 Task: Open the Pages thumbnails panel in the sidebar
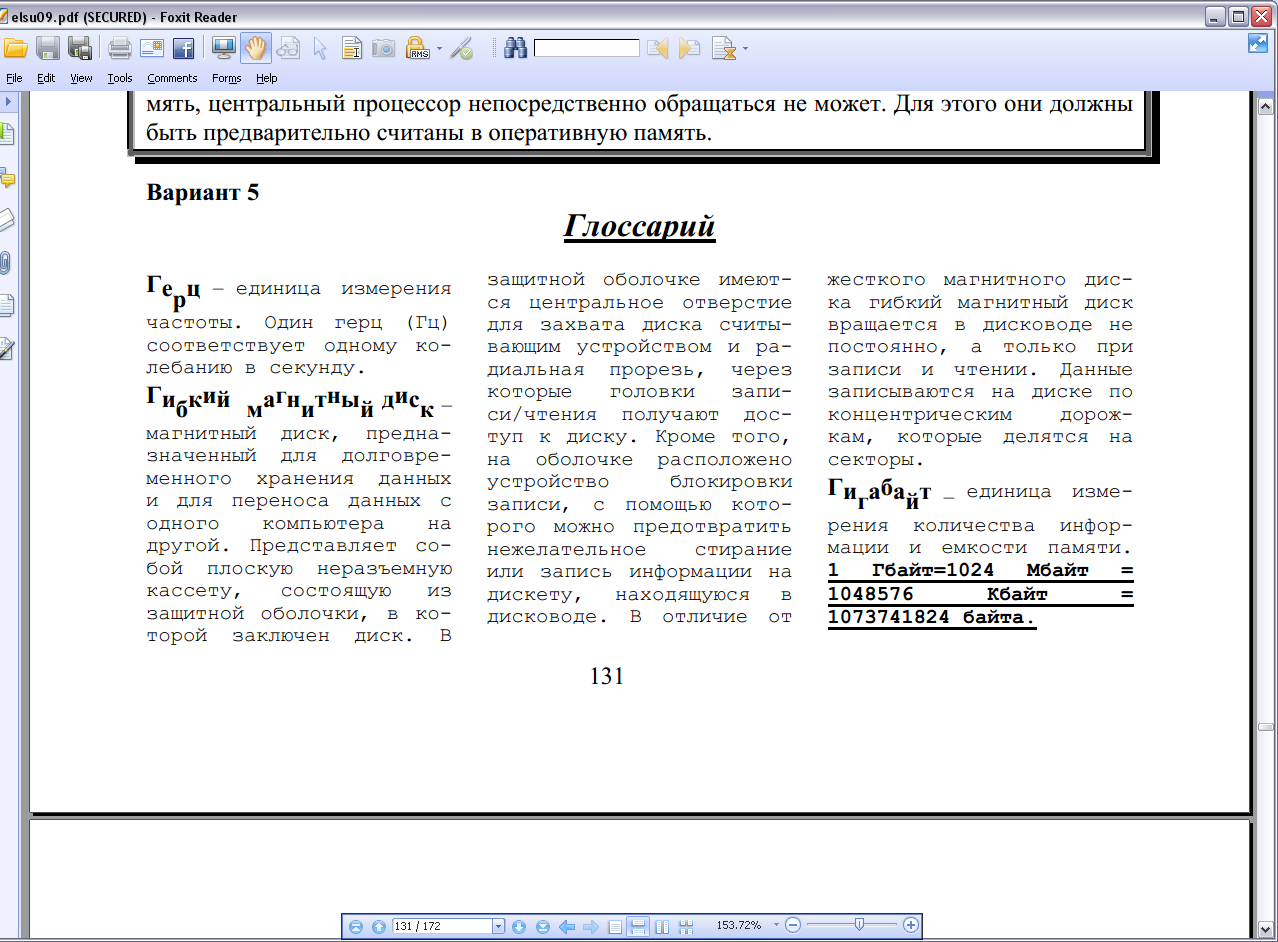pyautogui.click(x=7, y=305)
